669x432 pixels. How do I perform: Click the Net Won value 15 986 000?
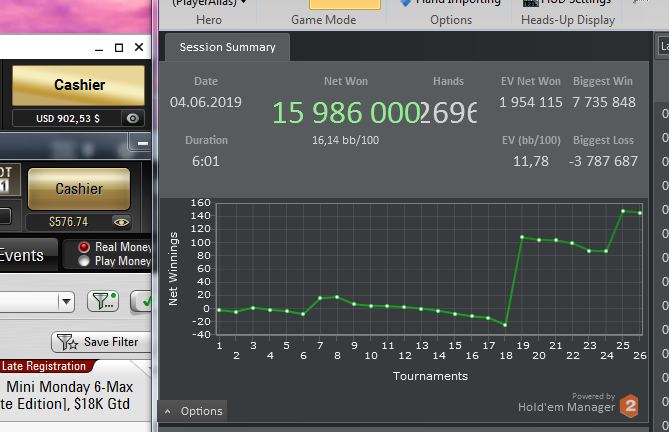pos(346,113)
